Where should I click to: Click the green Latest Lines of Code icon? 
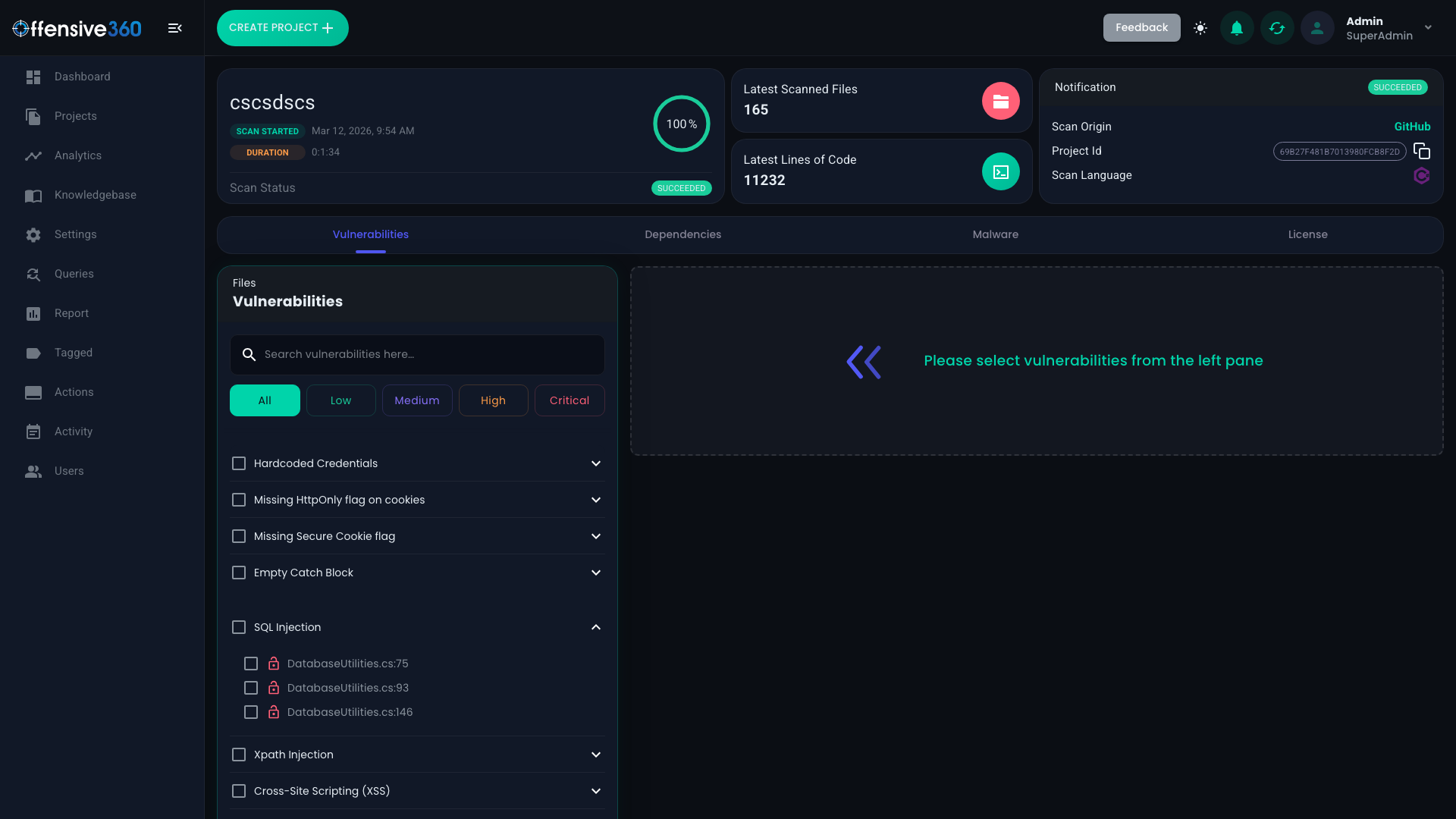coord(1000,171)
